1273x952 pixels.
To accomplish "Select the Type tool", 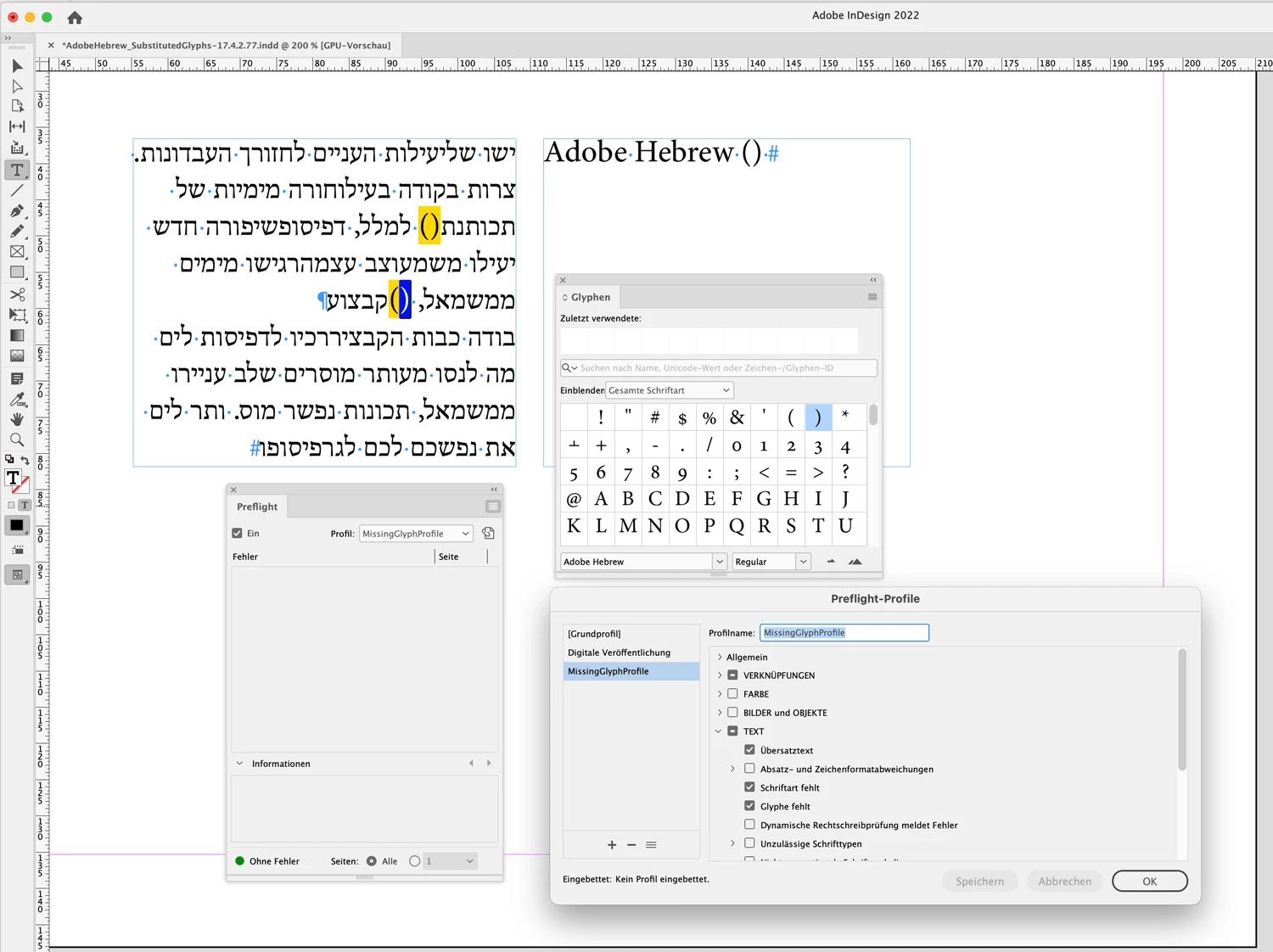I will tap(17, 170).
